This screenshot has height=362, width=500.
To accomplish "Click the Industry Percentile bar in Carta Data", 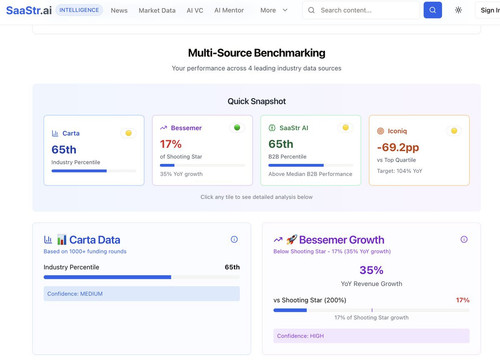I will (142, 277).
